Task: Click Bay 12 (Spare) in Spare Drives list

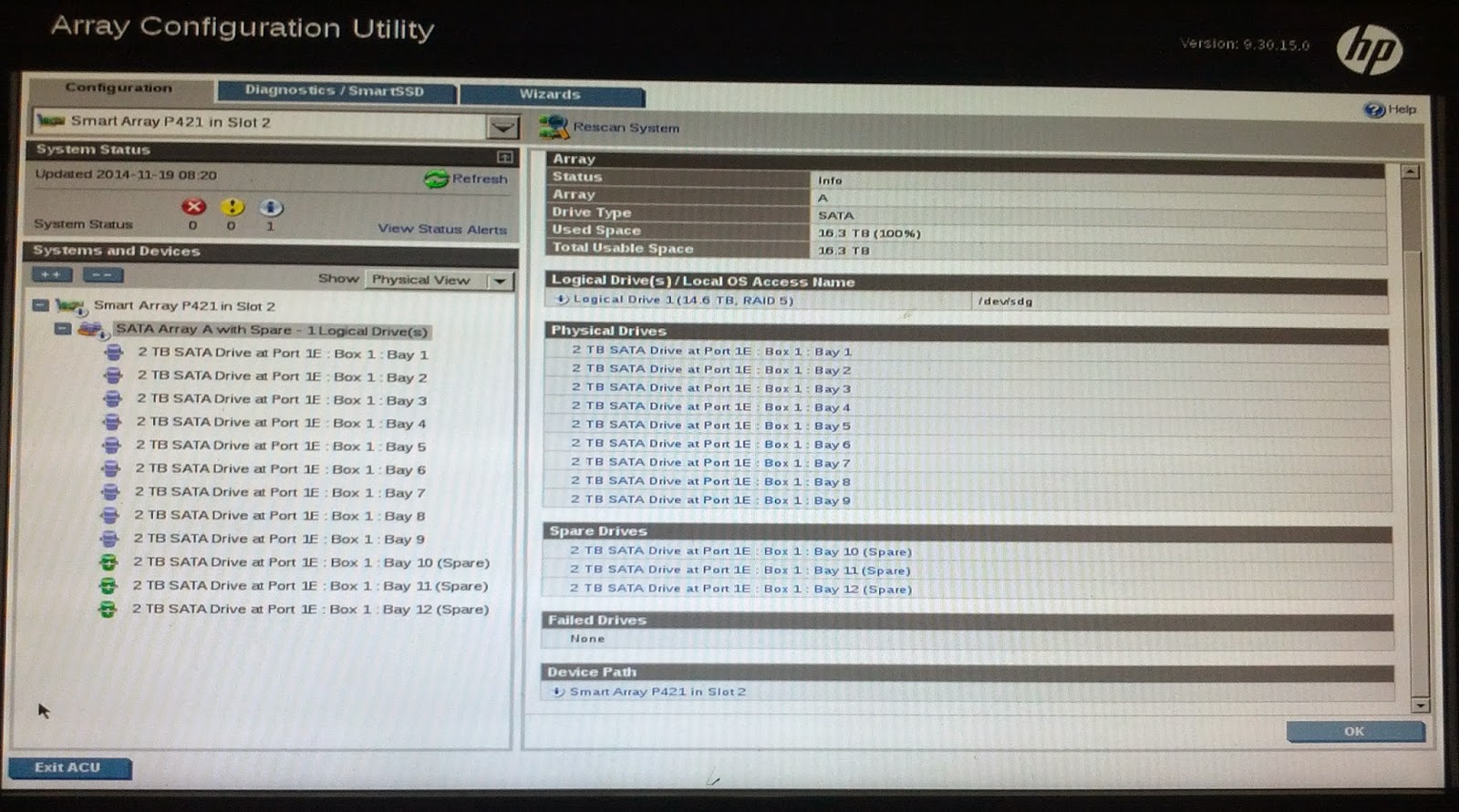Action: 740,589
